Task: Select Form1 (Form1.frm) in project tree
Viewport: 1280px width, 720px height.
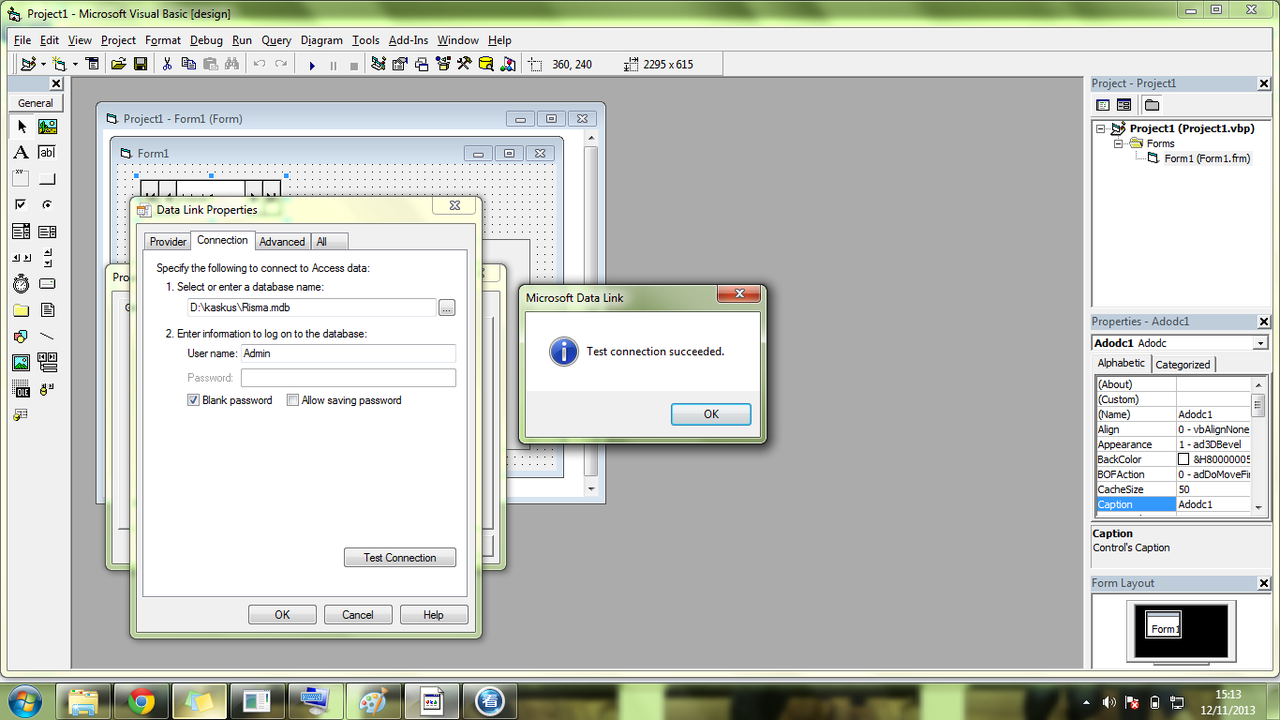Action: 1207,158
